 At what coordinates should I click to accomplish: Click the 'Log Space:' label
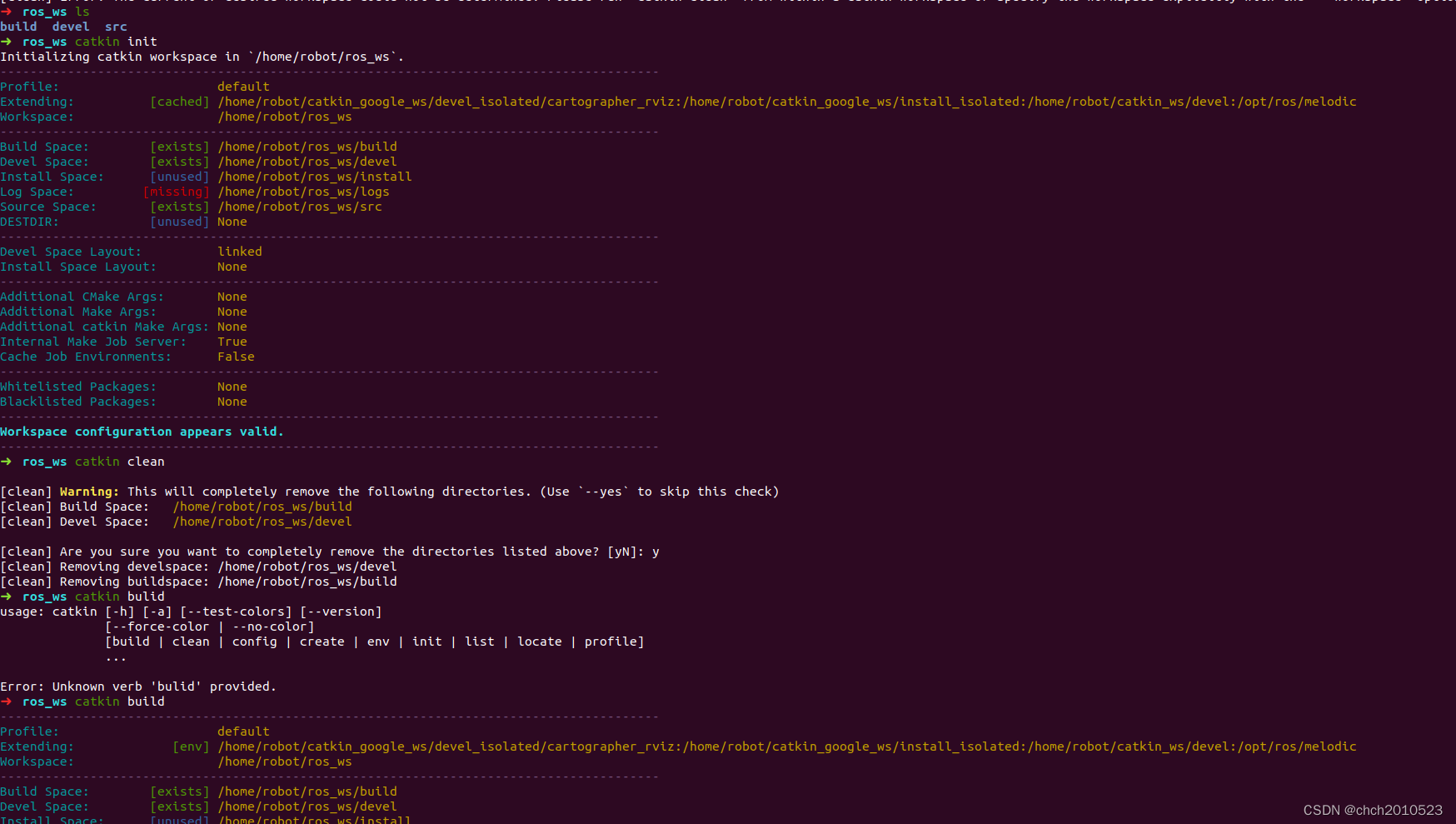[37, 192]
